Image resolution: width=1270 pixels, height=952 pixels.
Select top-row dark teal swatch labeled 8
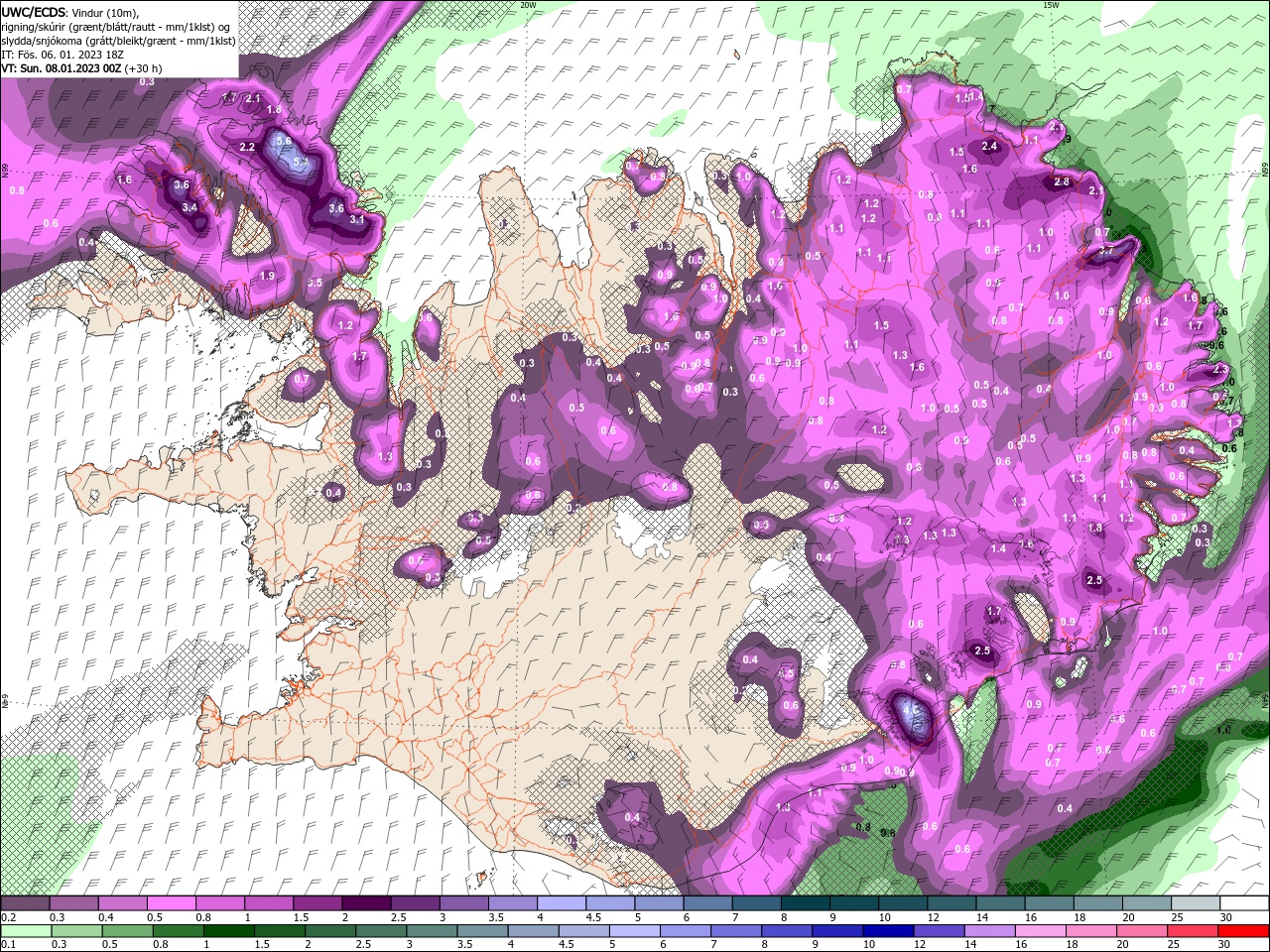point(805,902)
